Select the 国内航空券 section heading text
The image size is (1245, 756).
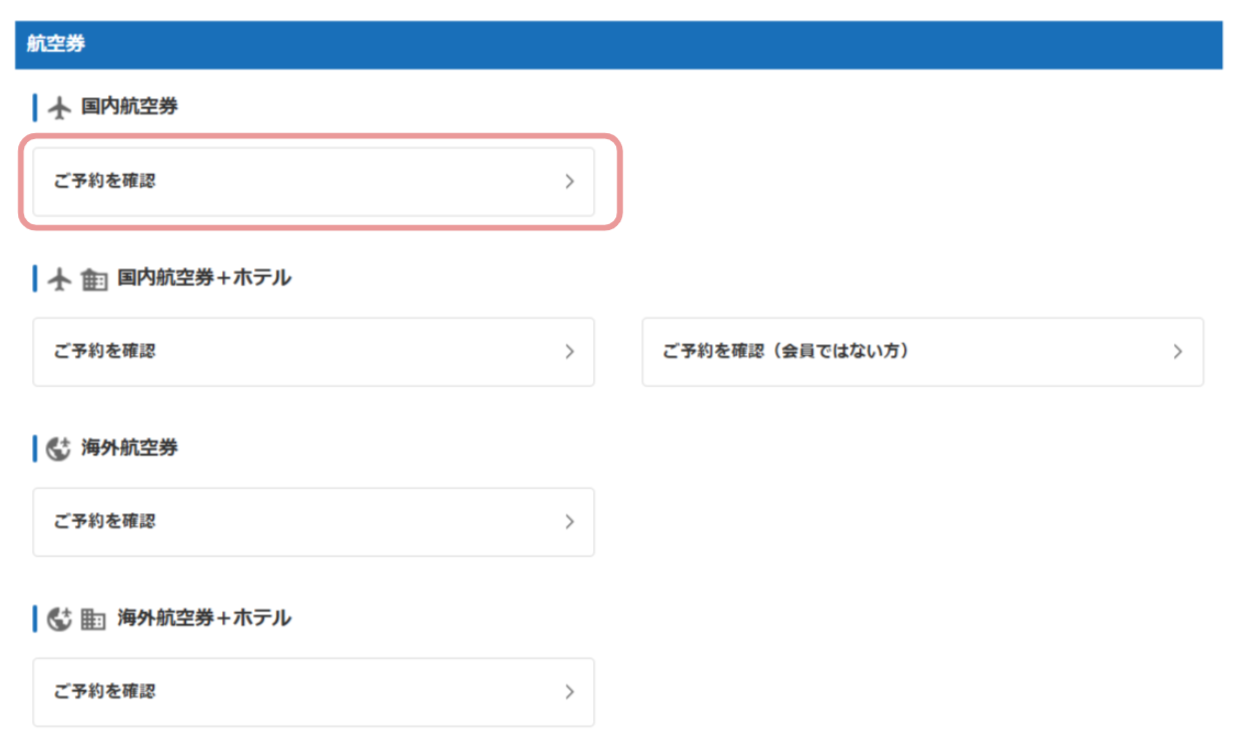(129, 106)
